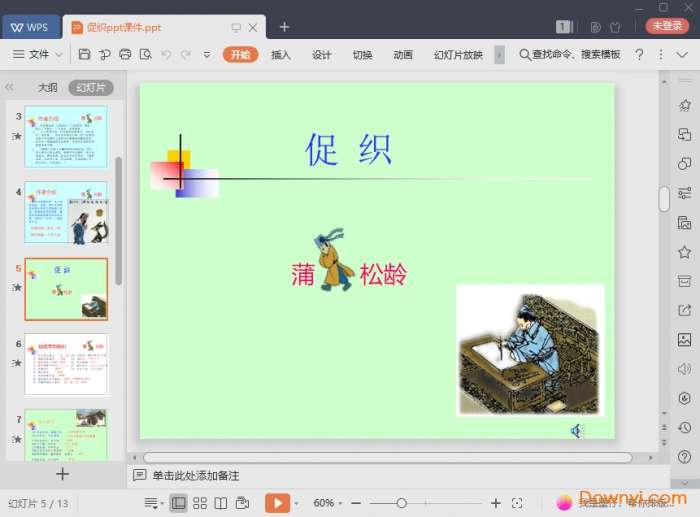The image size is (700, 517).
Task: Increase zoom with plus button
Action: [496, 503]
